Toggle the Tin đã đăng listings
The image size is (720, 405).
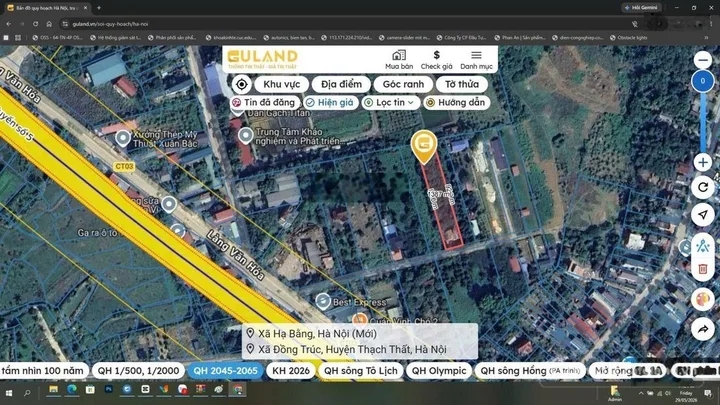pos(265,102)
